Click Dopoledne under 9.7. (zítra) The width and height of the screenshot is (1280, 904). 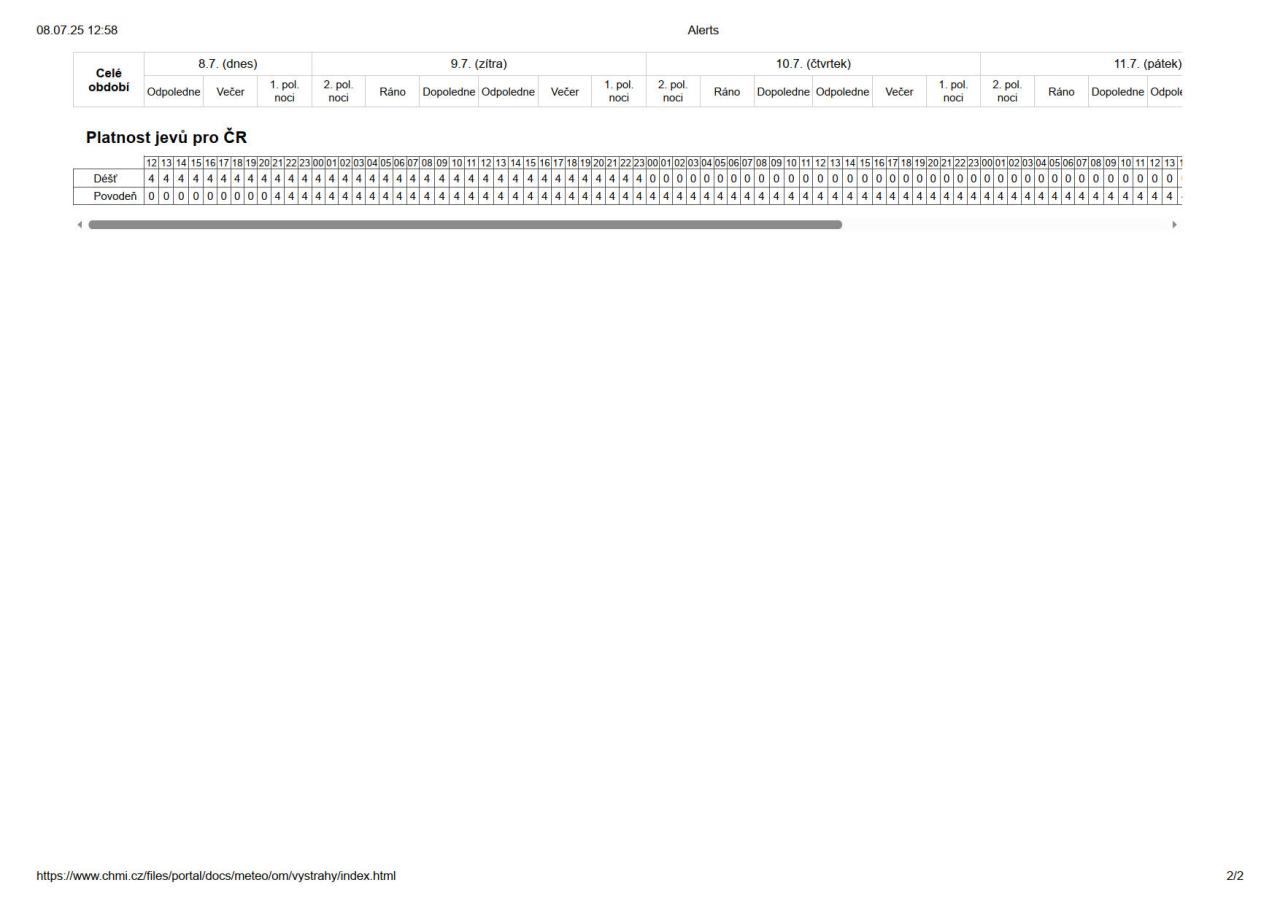tap(449, 92)
